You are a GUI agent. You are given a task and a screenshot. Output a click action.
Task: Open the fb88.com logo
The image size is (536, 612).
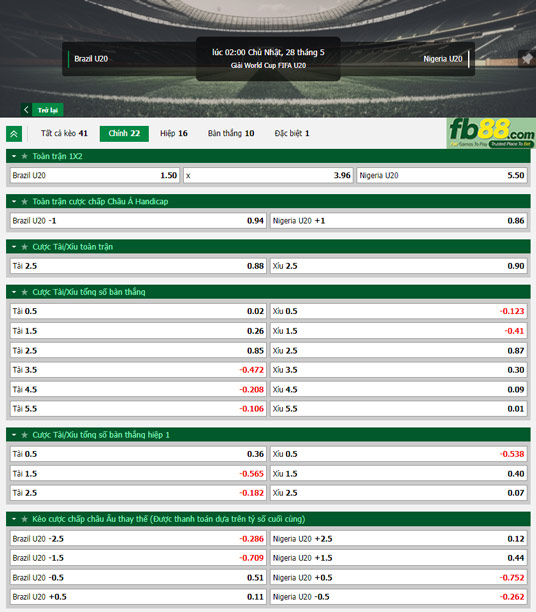click(x=491, y=133)
